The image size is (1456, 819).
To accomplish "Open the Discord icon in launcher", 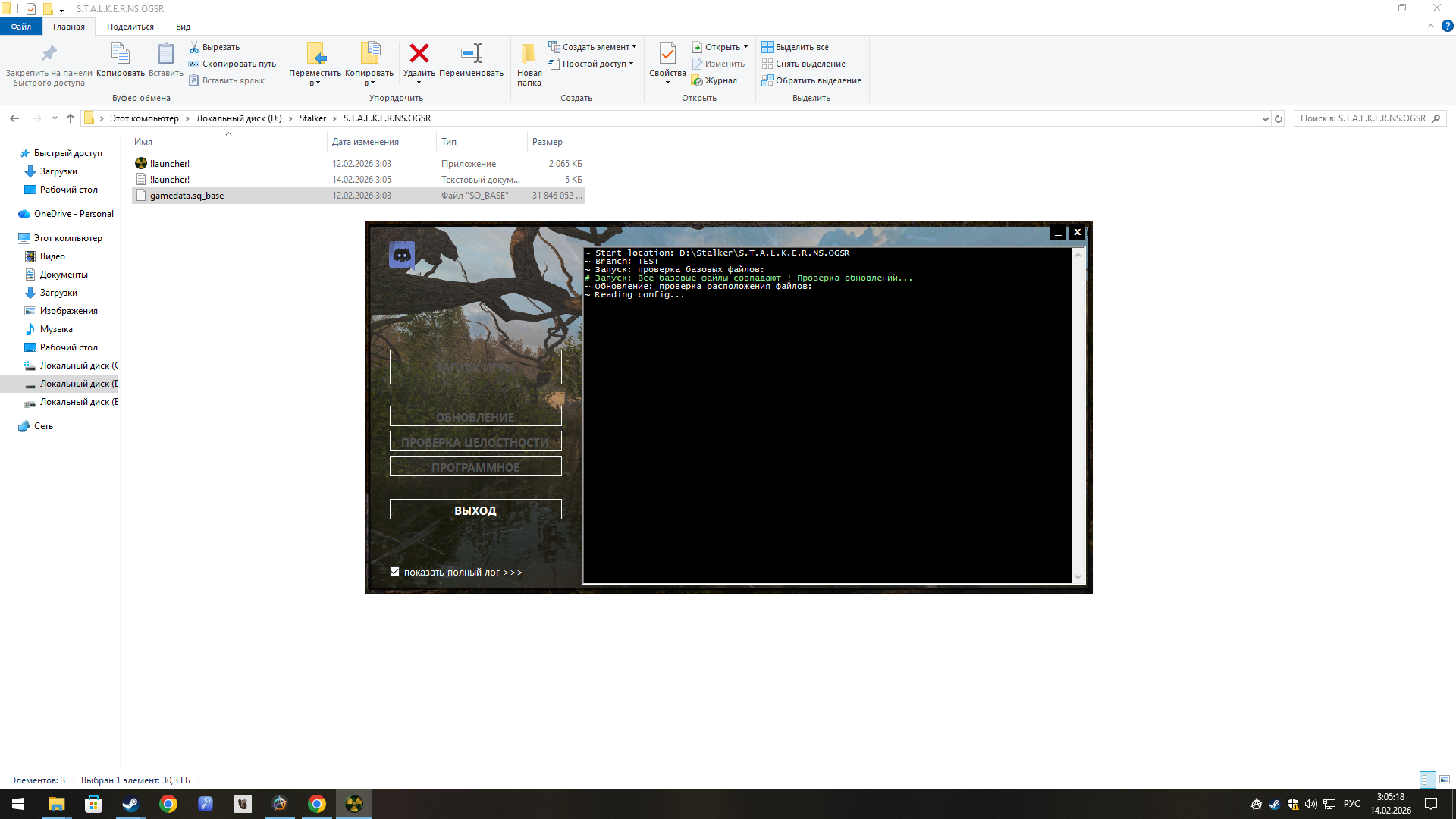I will coord(402,255).
